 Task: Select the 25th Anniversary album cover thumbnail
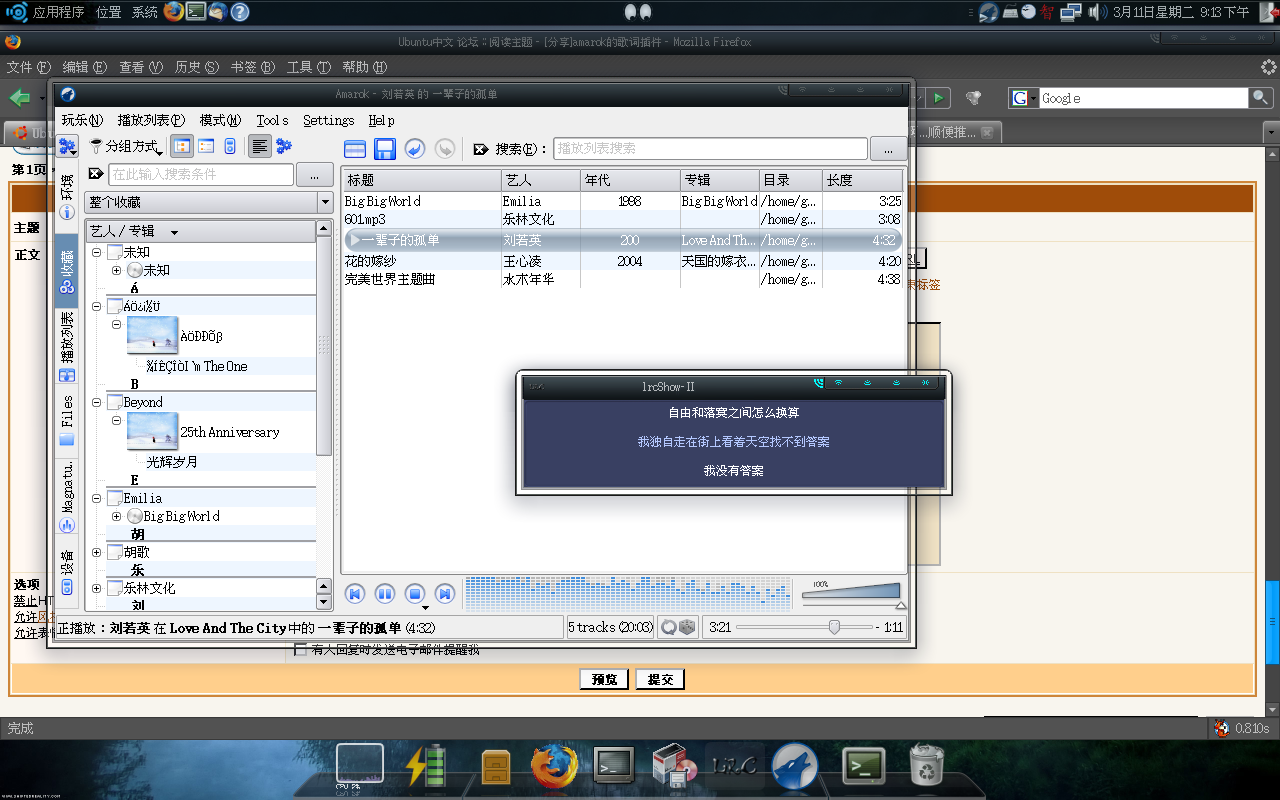[153, 431]
